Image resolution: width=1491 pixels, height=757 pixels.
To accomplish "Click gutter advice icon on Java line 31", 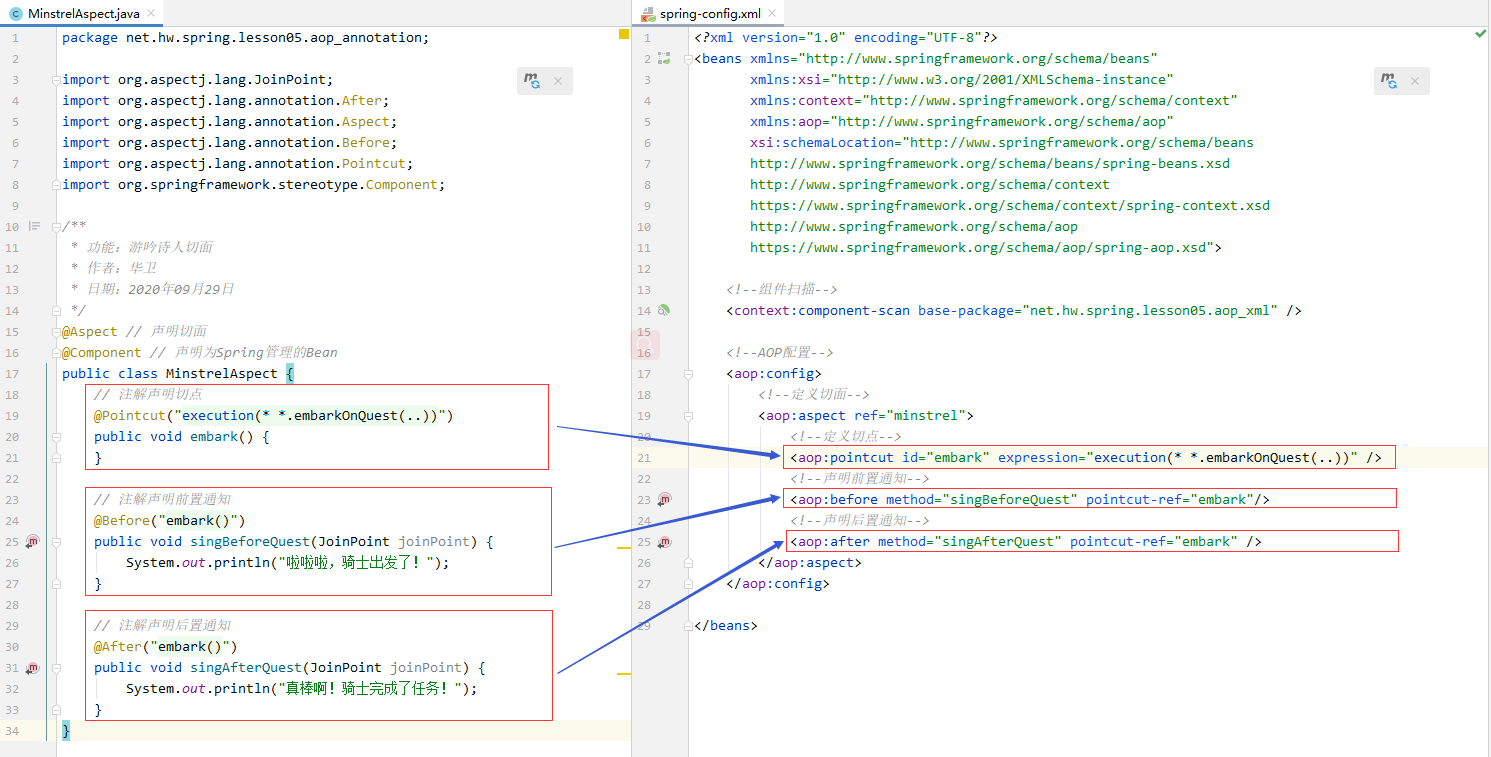I will (32, 667).
